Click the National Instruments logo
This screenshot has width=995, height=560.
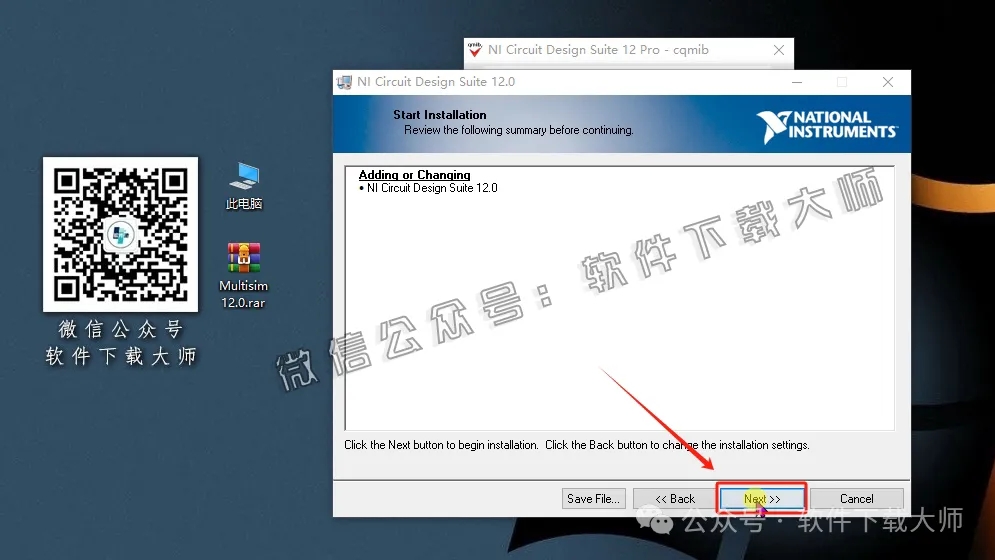click(827, 126)
